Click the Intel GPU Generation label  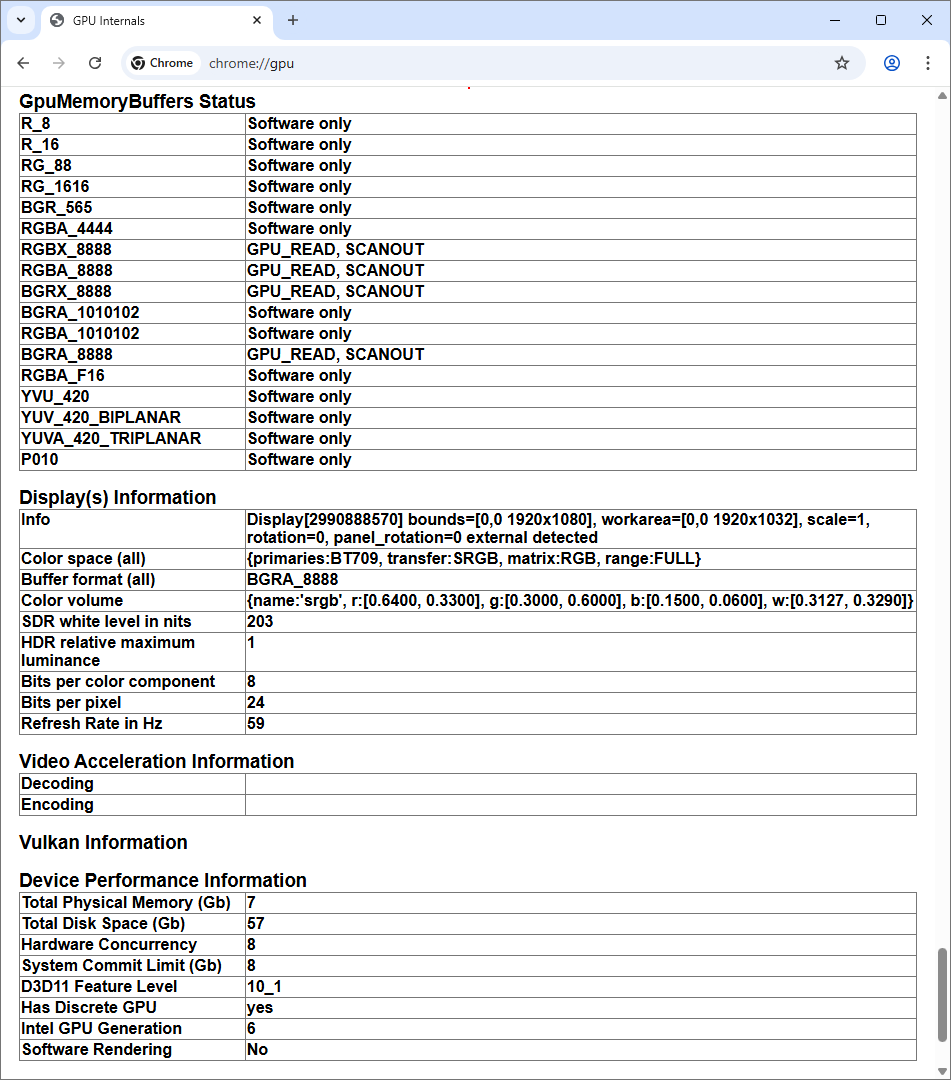click(x=101, y=1029)
